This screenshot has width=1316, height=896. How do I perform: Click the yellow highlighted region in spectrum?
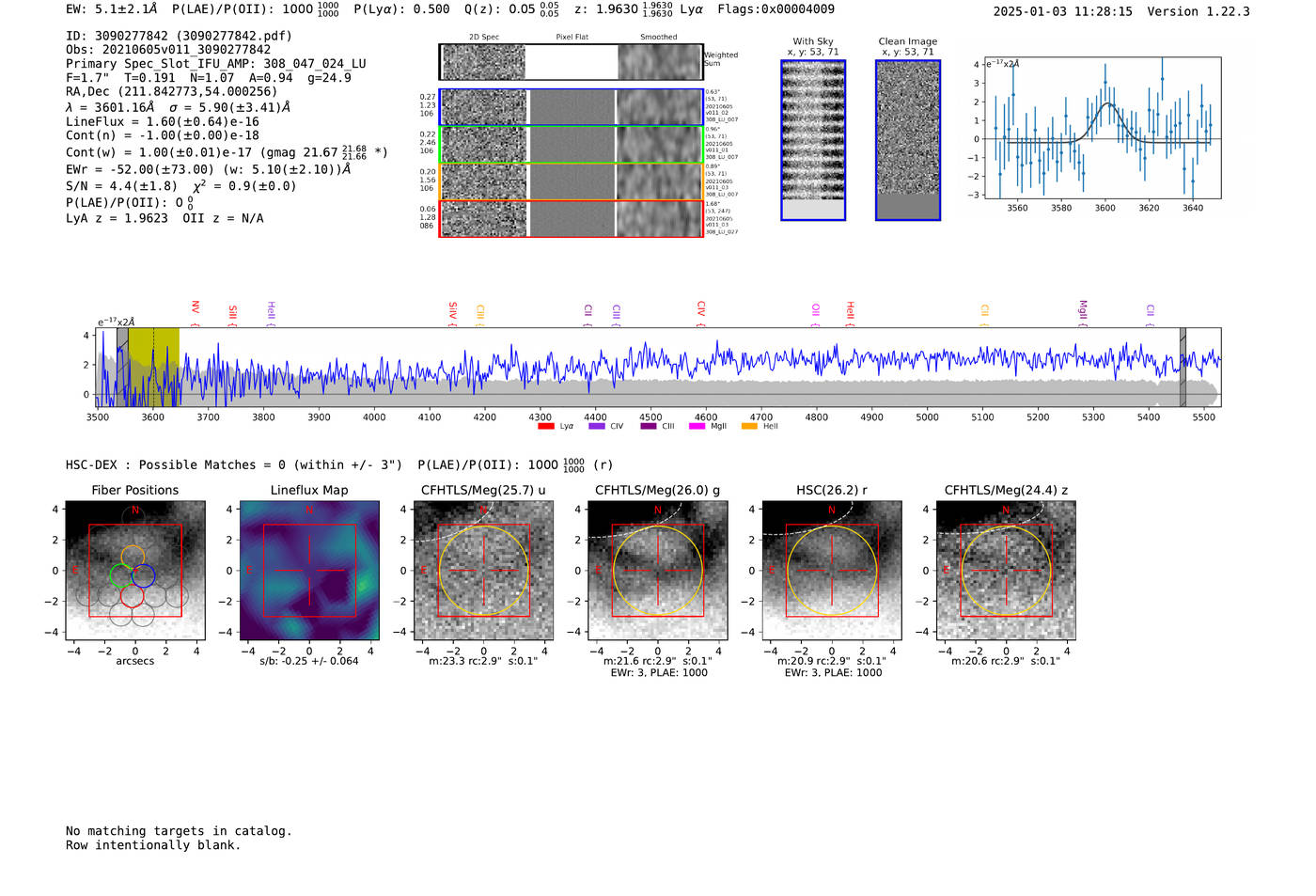tap(153, 367)
